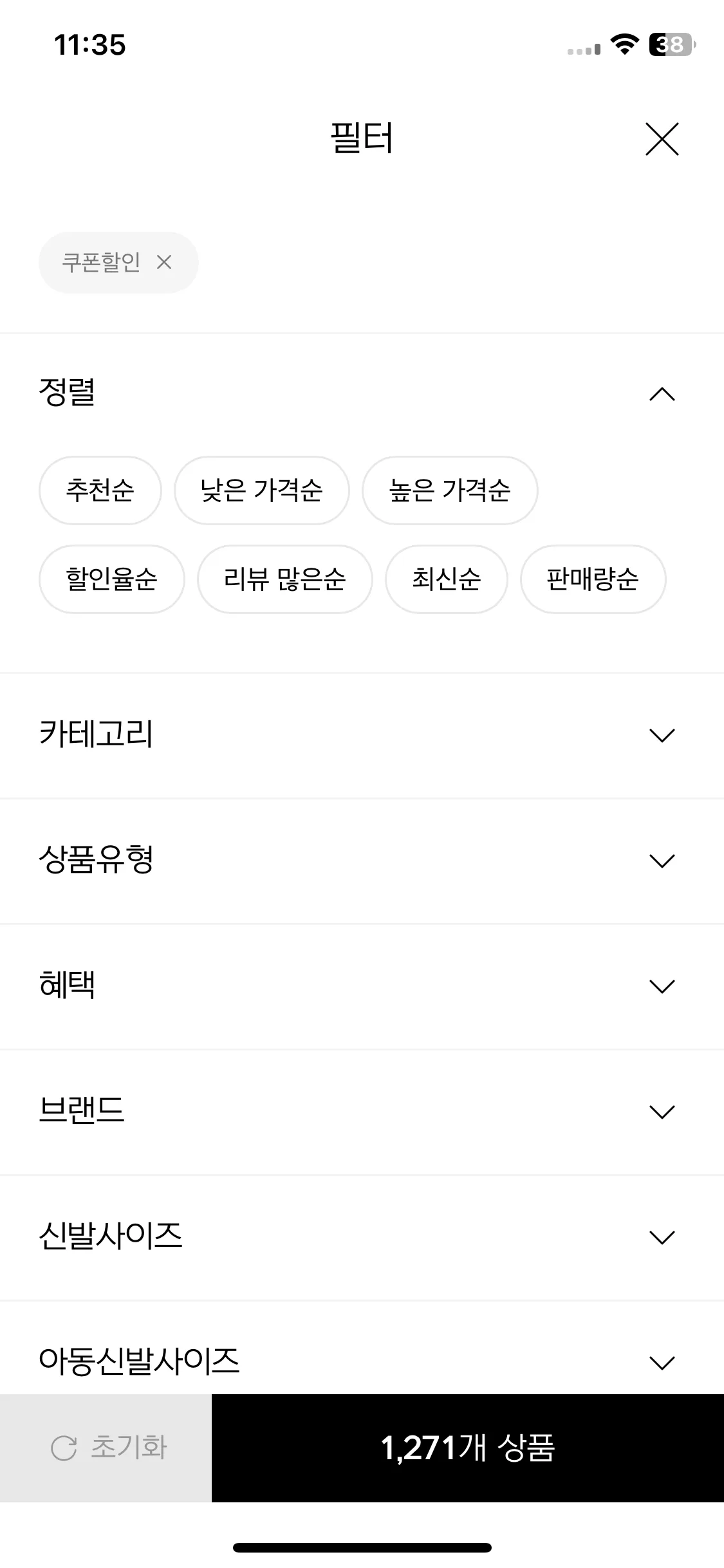This screenshot has height=1568, width=724.
Task: Expand the 상품유형 section chevron
Action: 662,861
